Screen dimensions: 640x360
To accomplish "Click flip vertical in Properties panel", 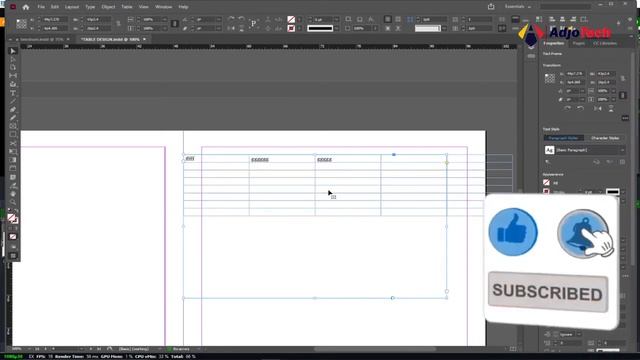I will click(611, 109).
